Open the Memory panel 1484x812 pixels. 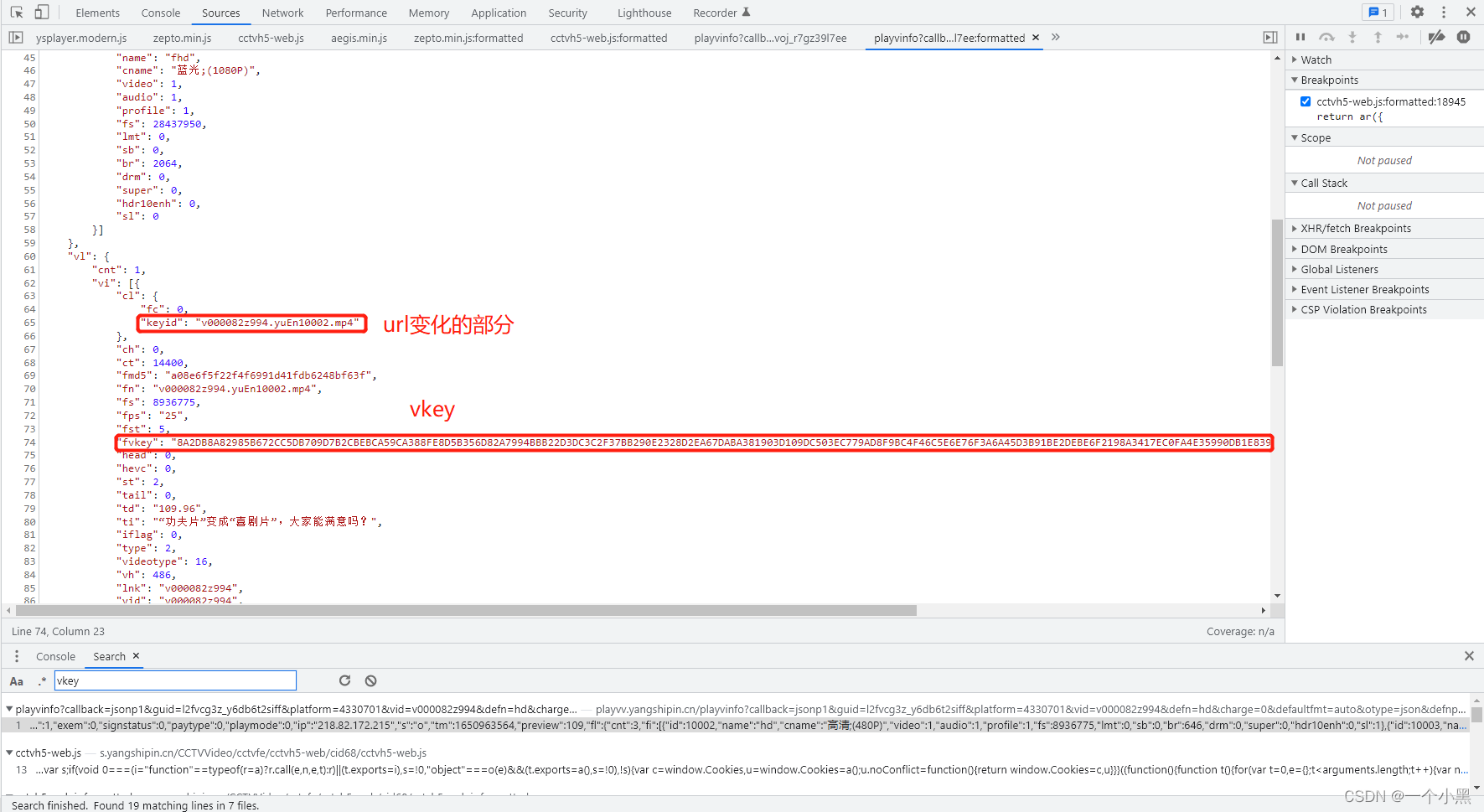429,13
